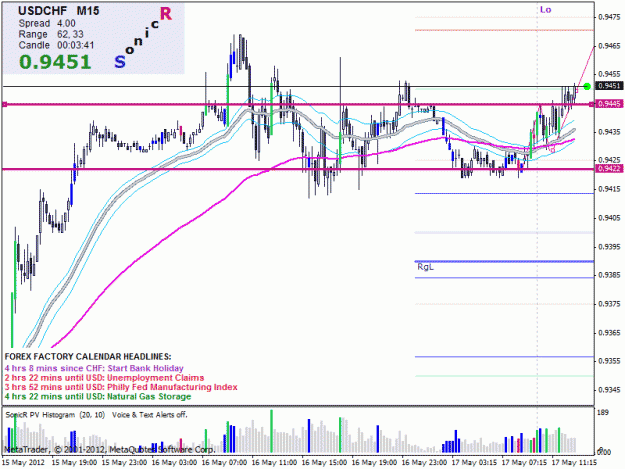Viewport: 625px width, 469px height.
Task: Click the Spread 4.00 readout
Action: pos(47,23)
